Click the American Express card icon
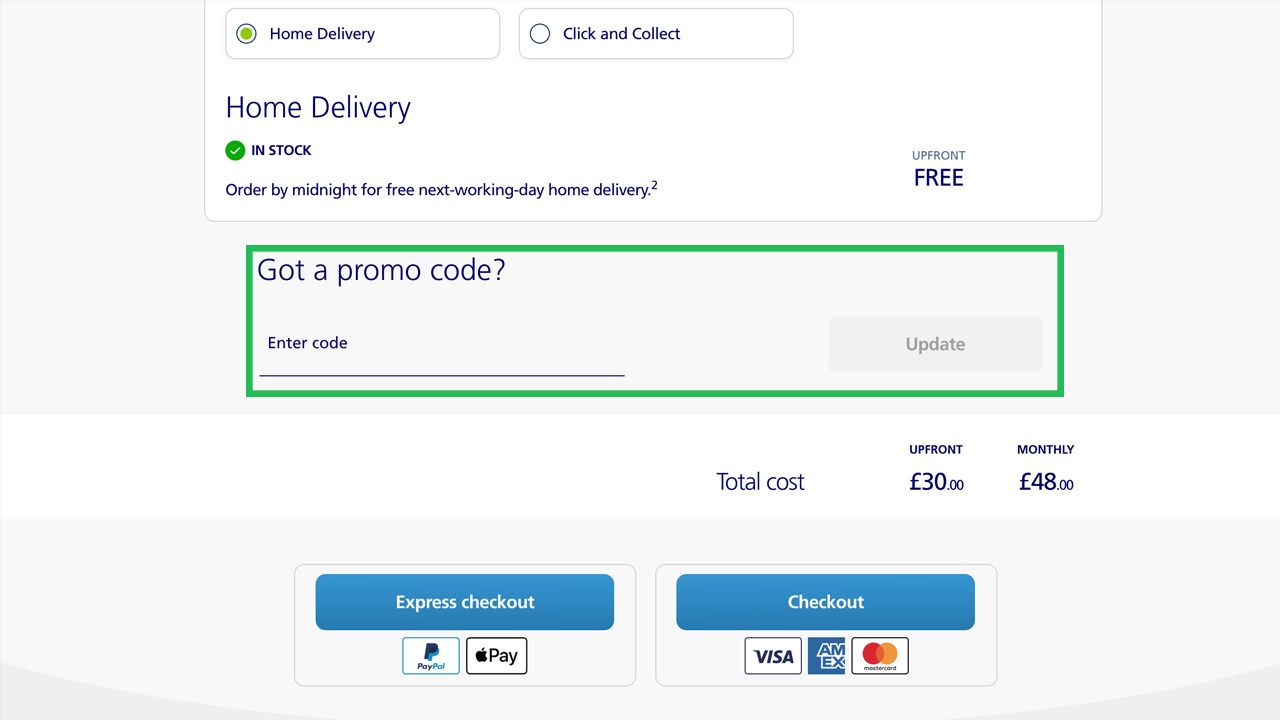 click(x=826, y=656)
